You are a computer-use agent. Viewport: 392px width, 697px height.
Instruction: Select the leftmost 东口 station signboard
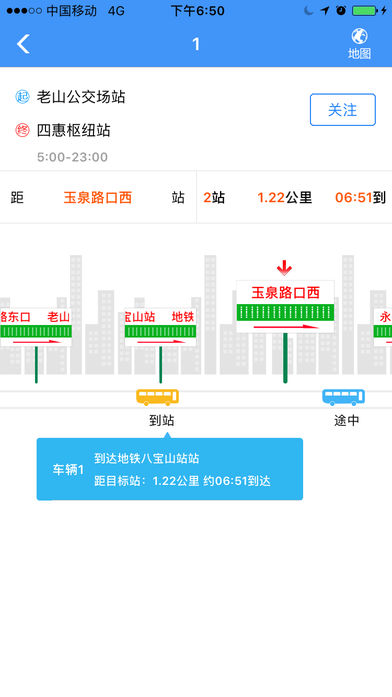coord(36,327)
